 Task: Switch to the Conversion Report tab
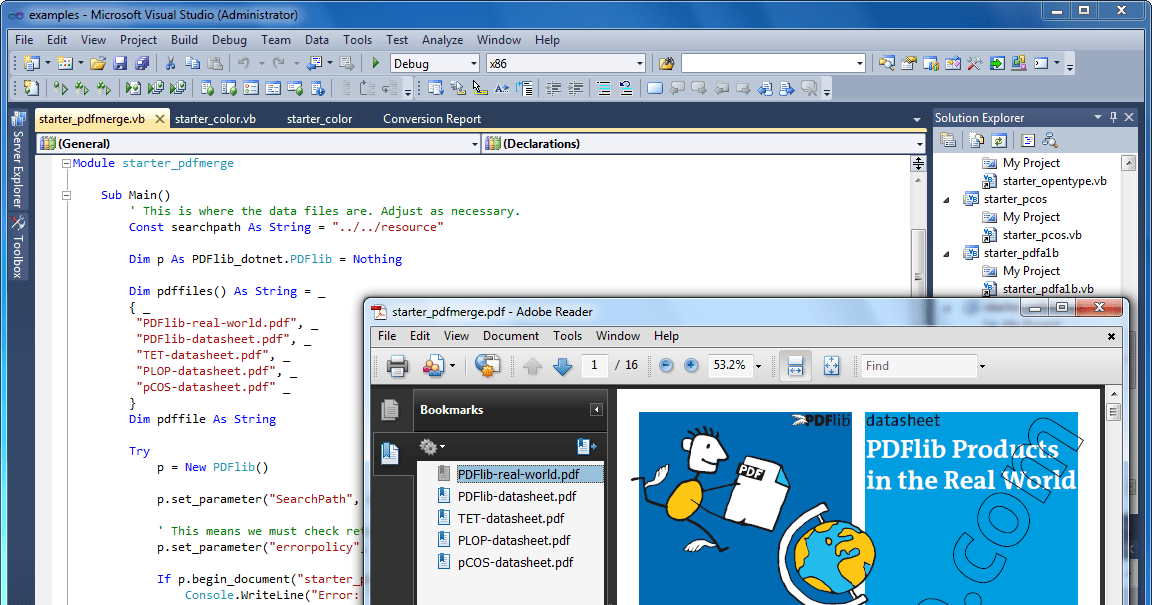[431, 118]
